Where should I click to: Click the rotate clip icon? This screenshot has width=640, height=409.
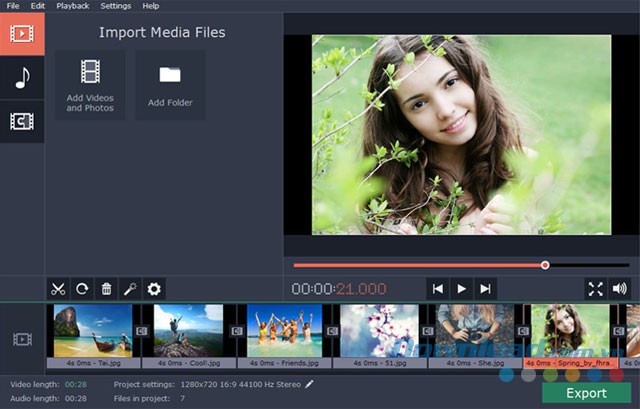(x=82, y=289)
